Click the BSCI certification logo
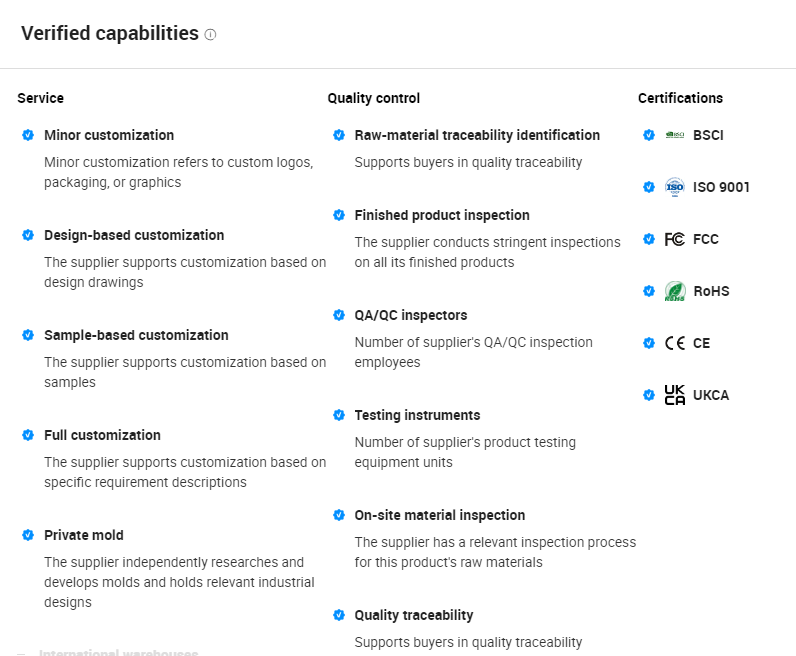 [675, 135]
